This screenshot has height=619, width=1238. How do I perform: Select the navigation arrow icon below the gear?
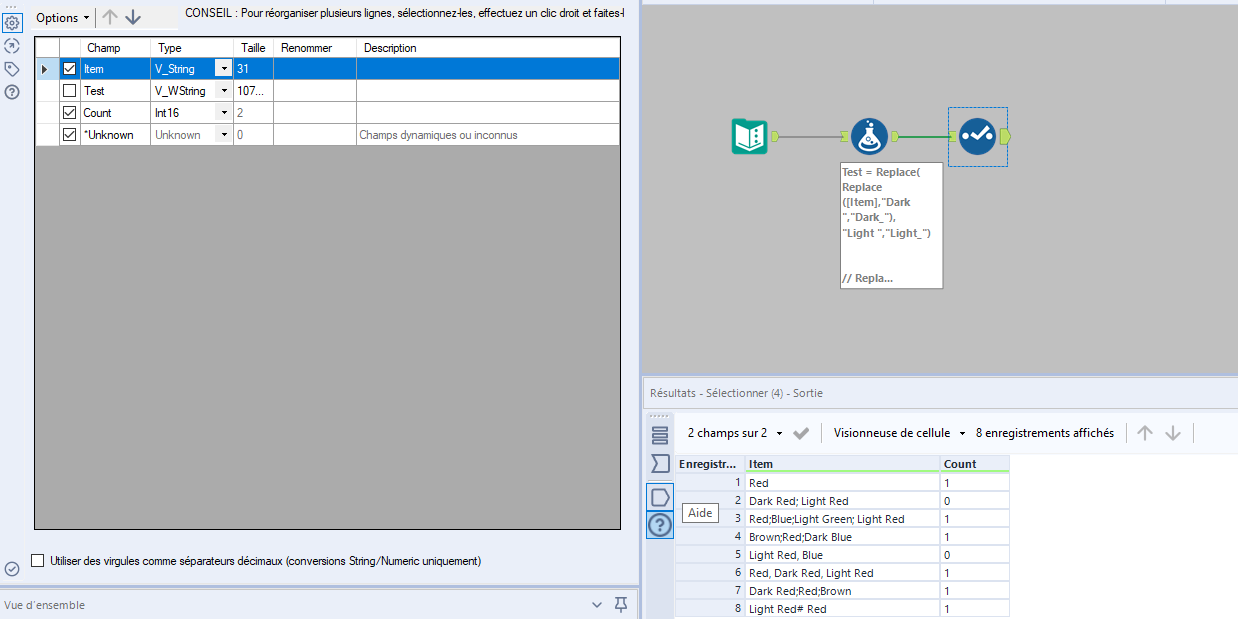click(11, 45)
